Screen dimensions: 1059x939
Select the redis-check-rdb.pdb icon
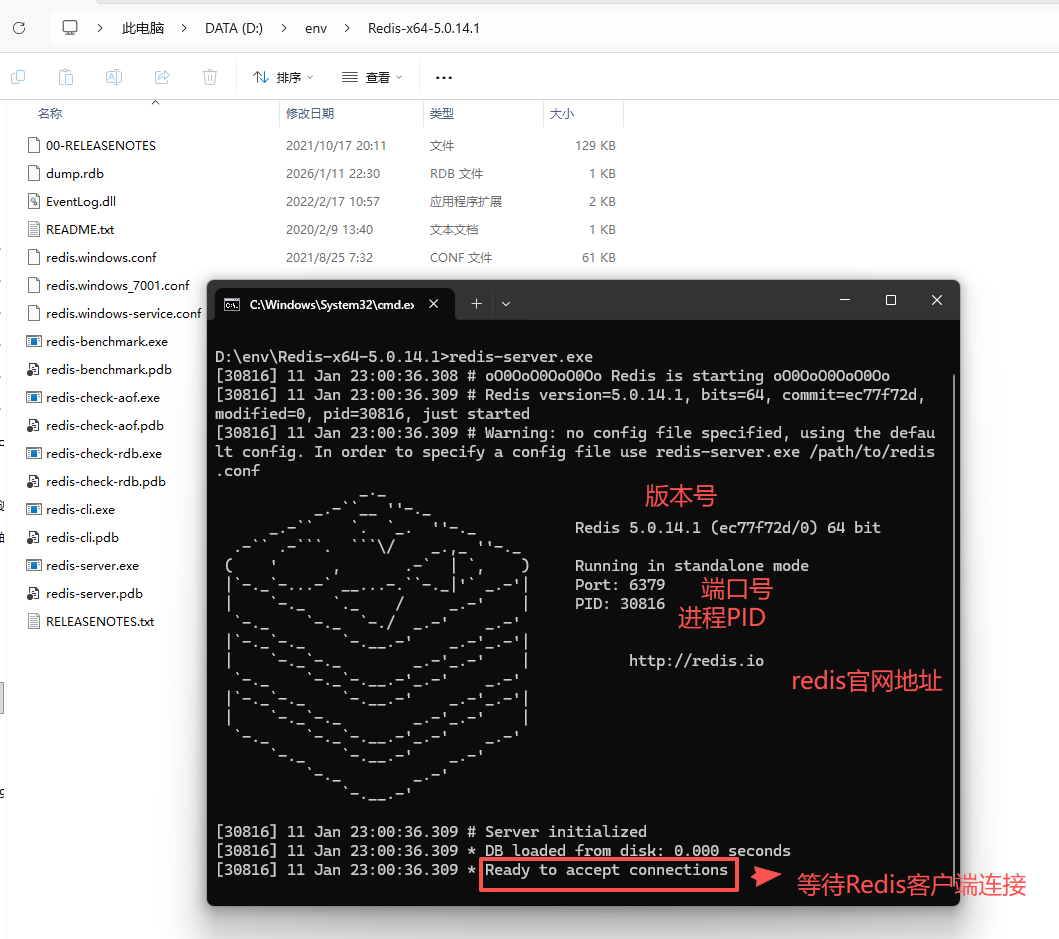pos(34,482)
